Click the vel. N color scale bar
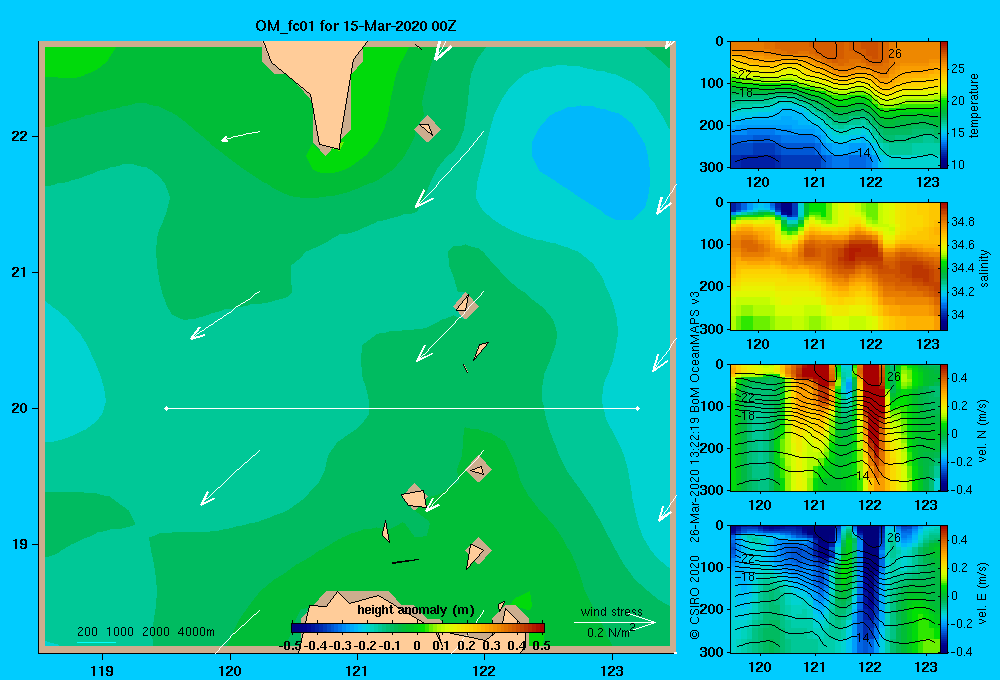Viewport: 1000px width, 680px height. tap(944, 427)
